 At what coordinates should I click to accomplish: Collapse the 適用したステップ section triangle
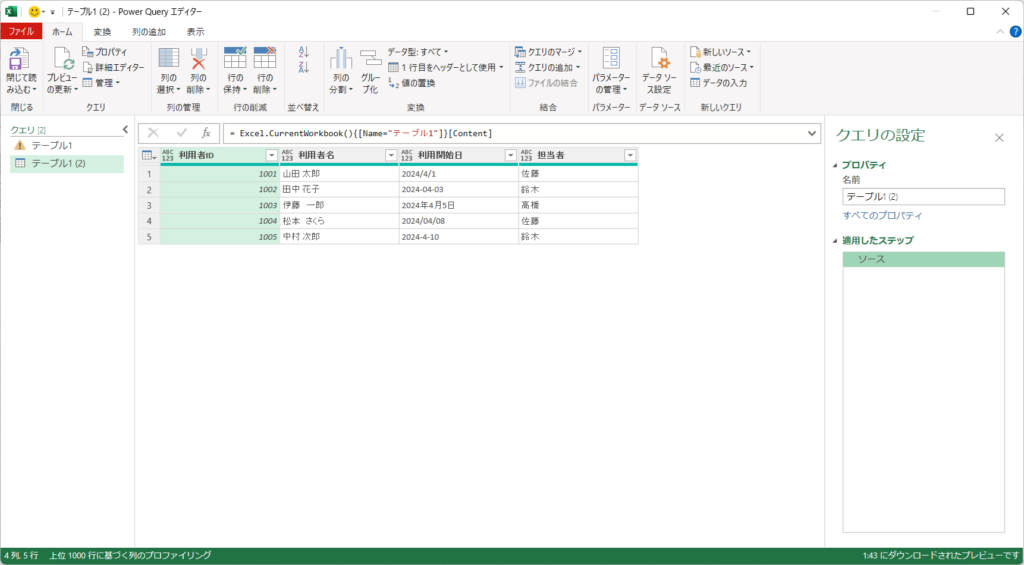click(835, 240)
